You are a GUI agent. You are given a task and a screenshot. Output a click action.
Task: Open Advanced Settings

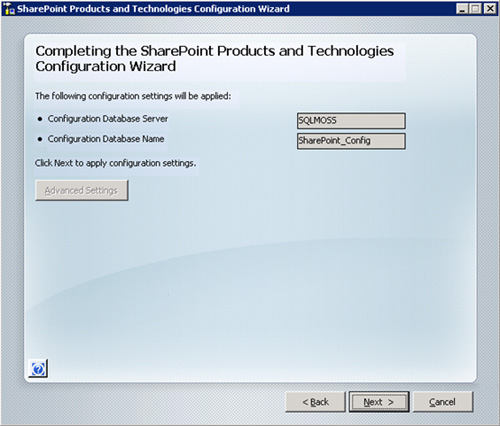82,190
